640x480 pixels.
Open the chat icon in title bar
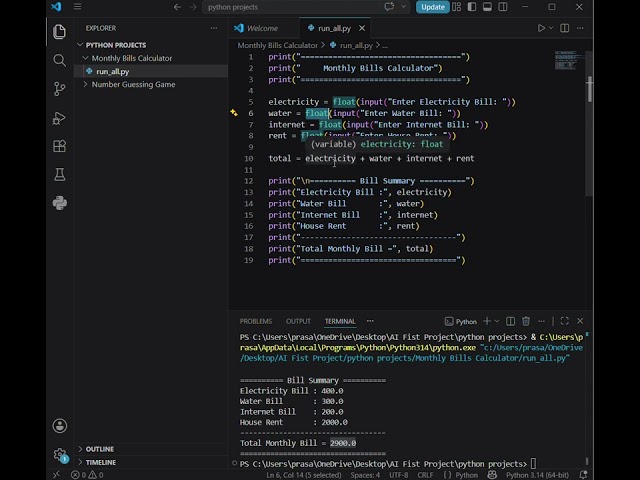click(x=389, y=7)
